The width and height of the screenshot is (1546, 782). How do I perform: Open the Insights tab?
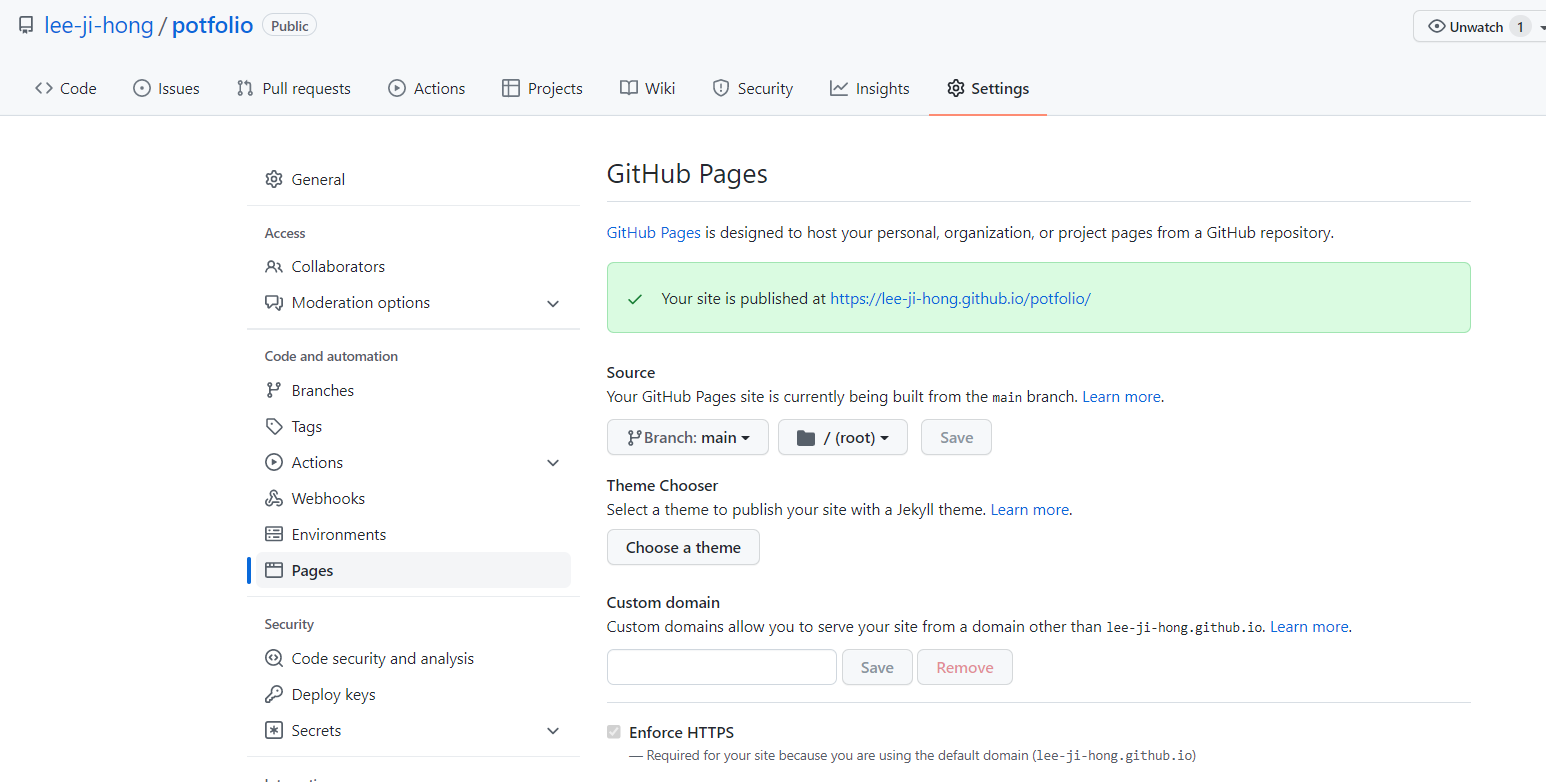pyautogui.click(x=869, y=88)
